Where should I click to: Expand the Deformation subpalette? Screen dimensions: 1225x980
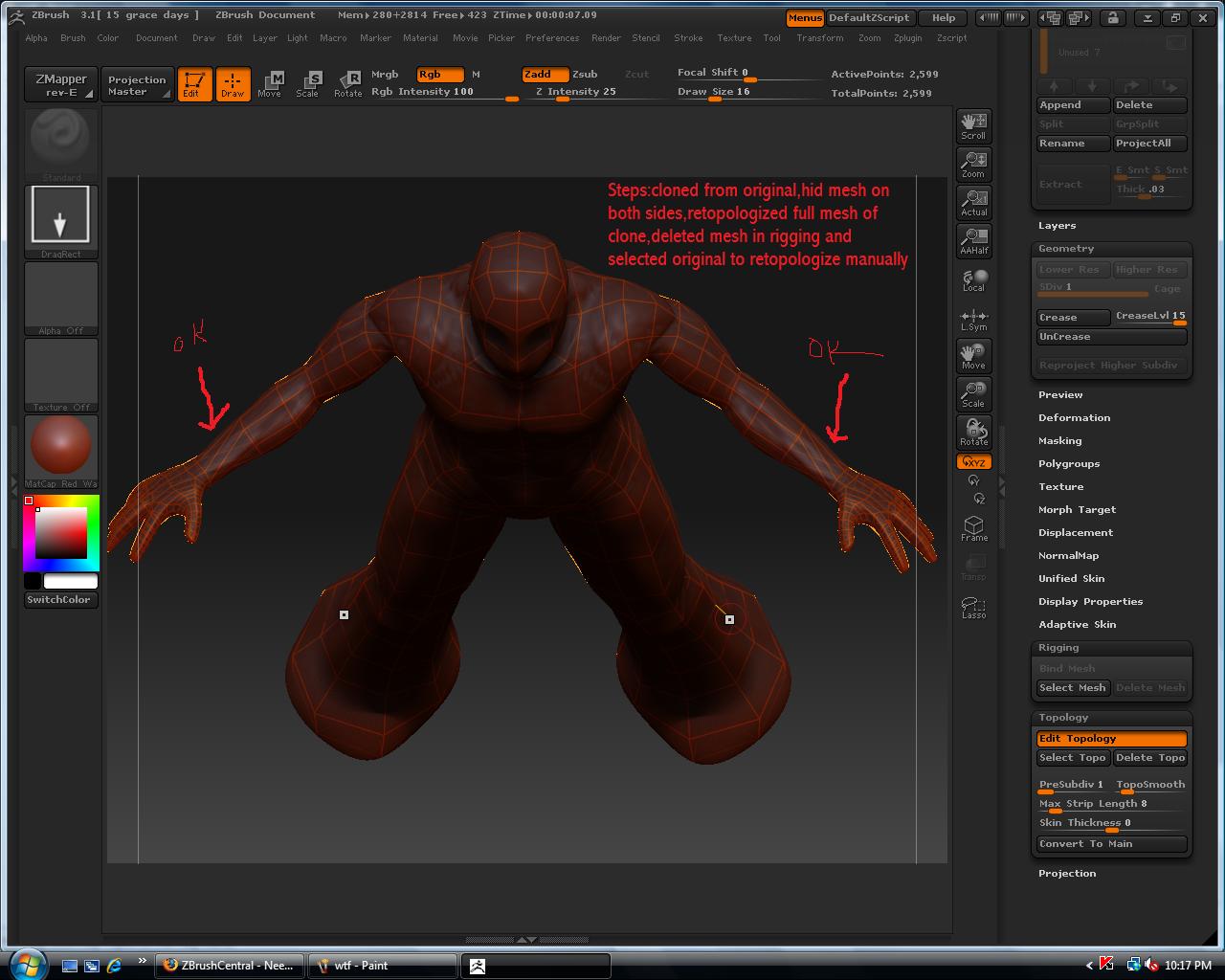click(x=1074, y=418)
